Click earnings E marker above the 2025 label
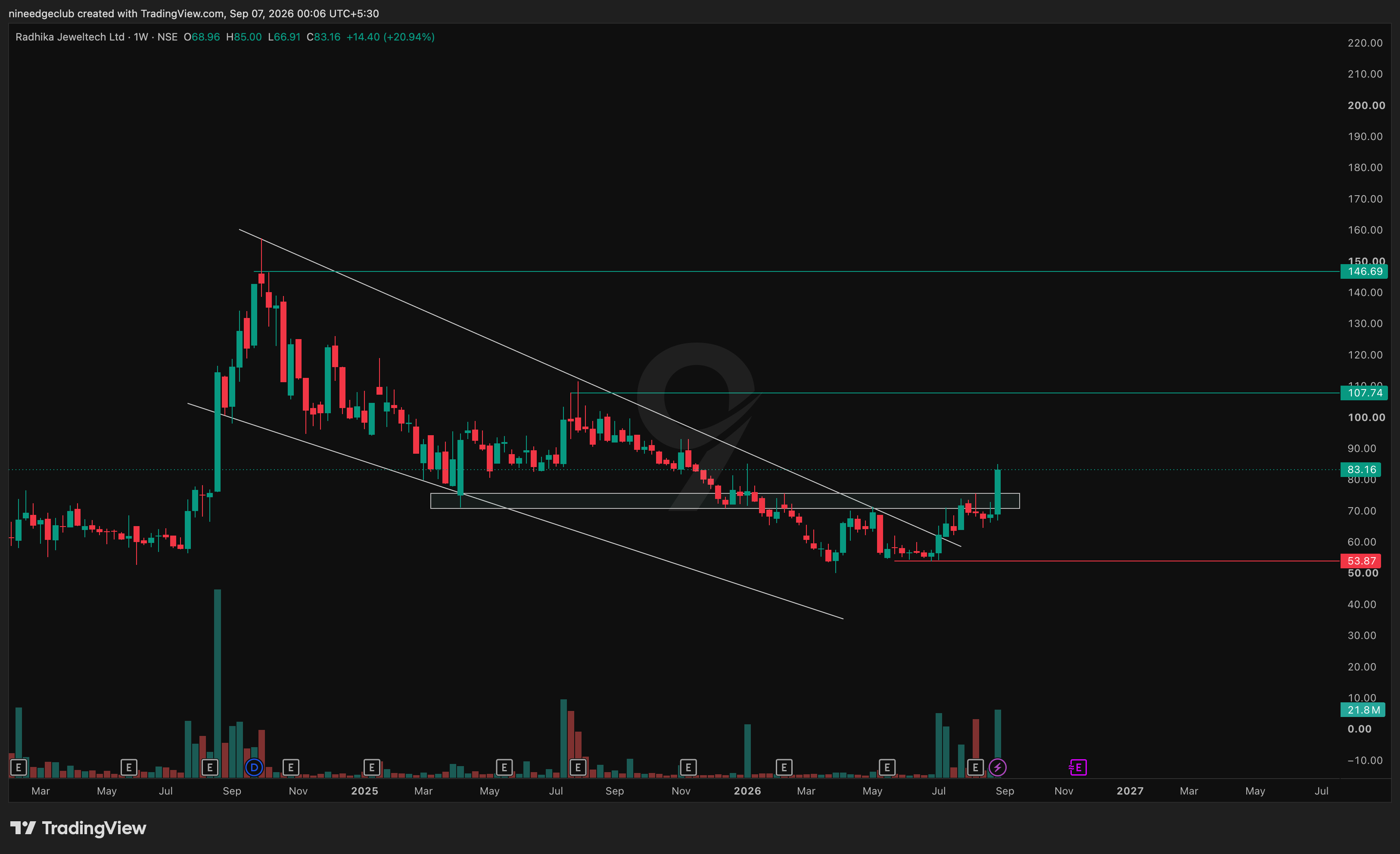 coord(372,768)
